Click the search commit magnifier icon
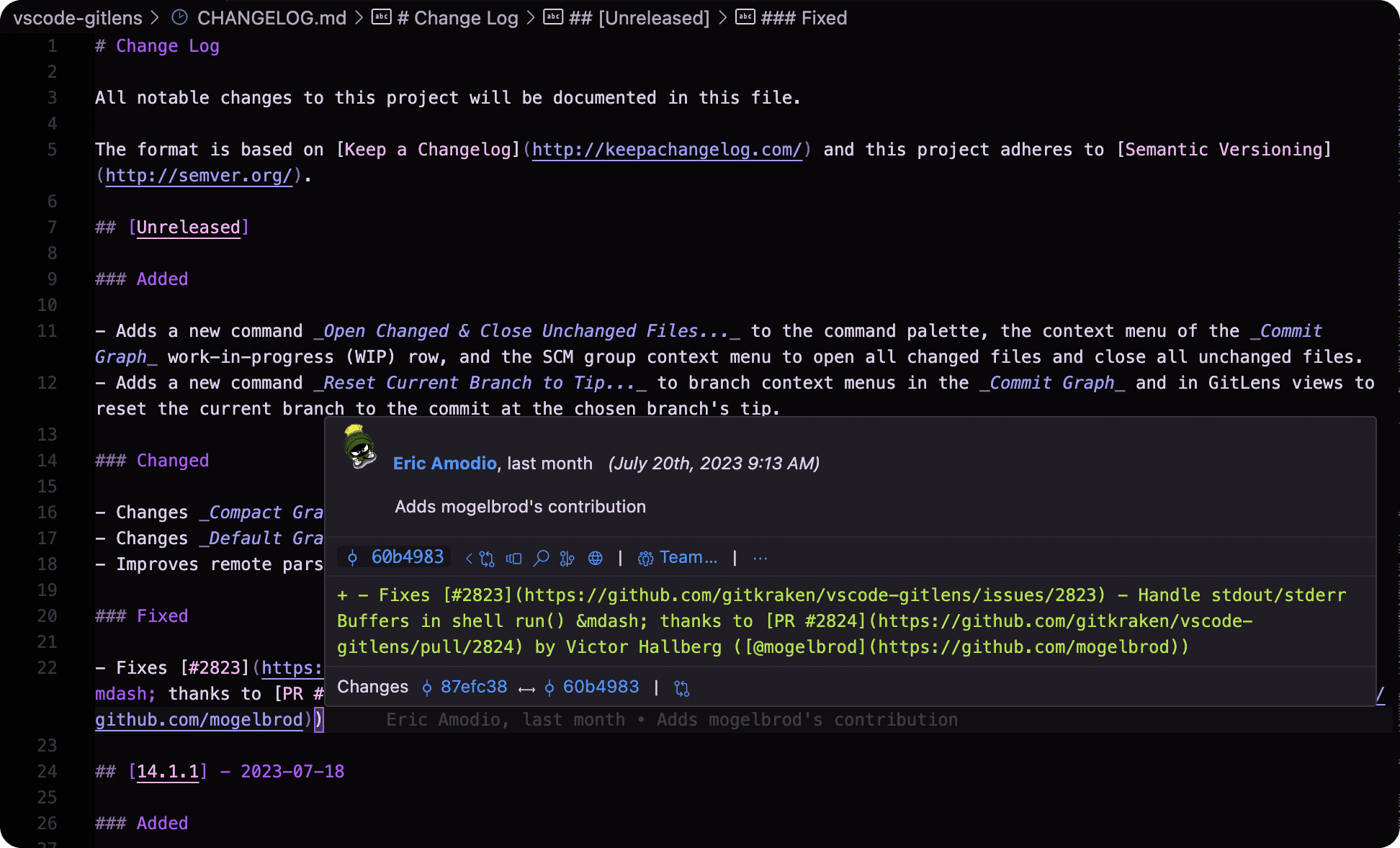This screenshot has height=848, width=1400. 542,558
